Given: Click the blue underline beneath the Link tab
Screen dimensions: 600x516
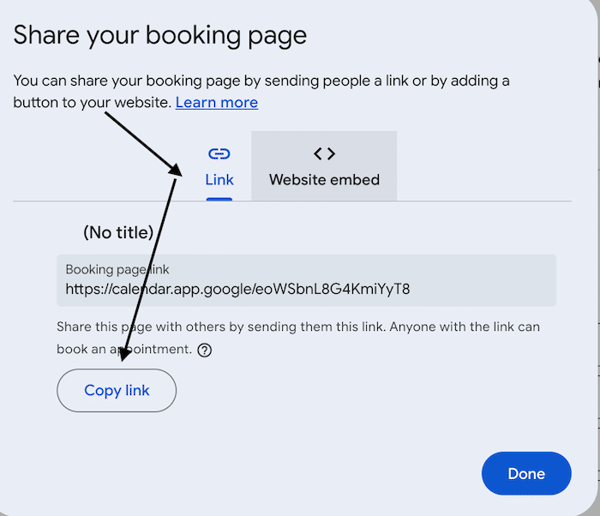Looking at the screenshot, I should [x=219, y=198].
